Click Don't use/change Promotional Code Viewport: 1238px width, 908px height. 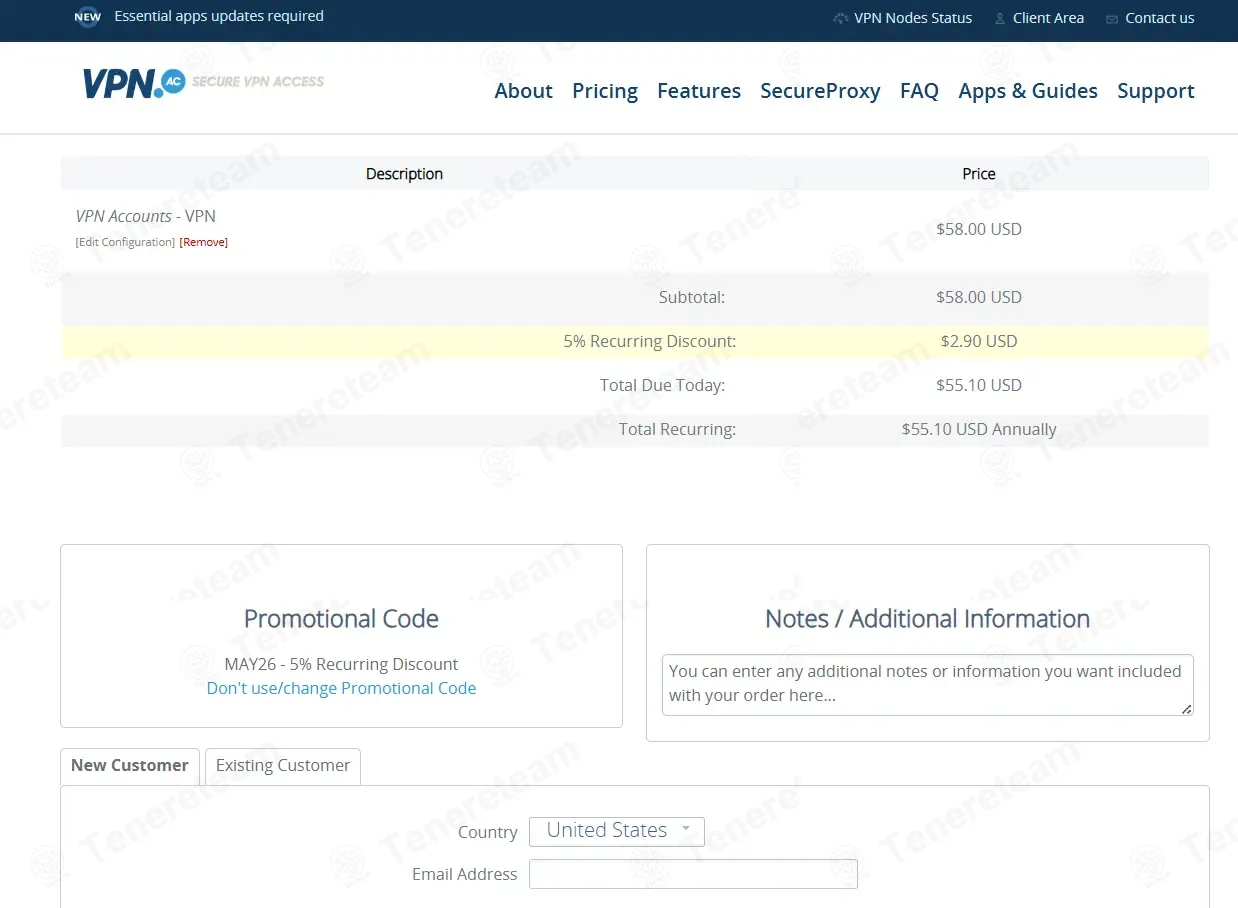pos(341,688)
